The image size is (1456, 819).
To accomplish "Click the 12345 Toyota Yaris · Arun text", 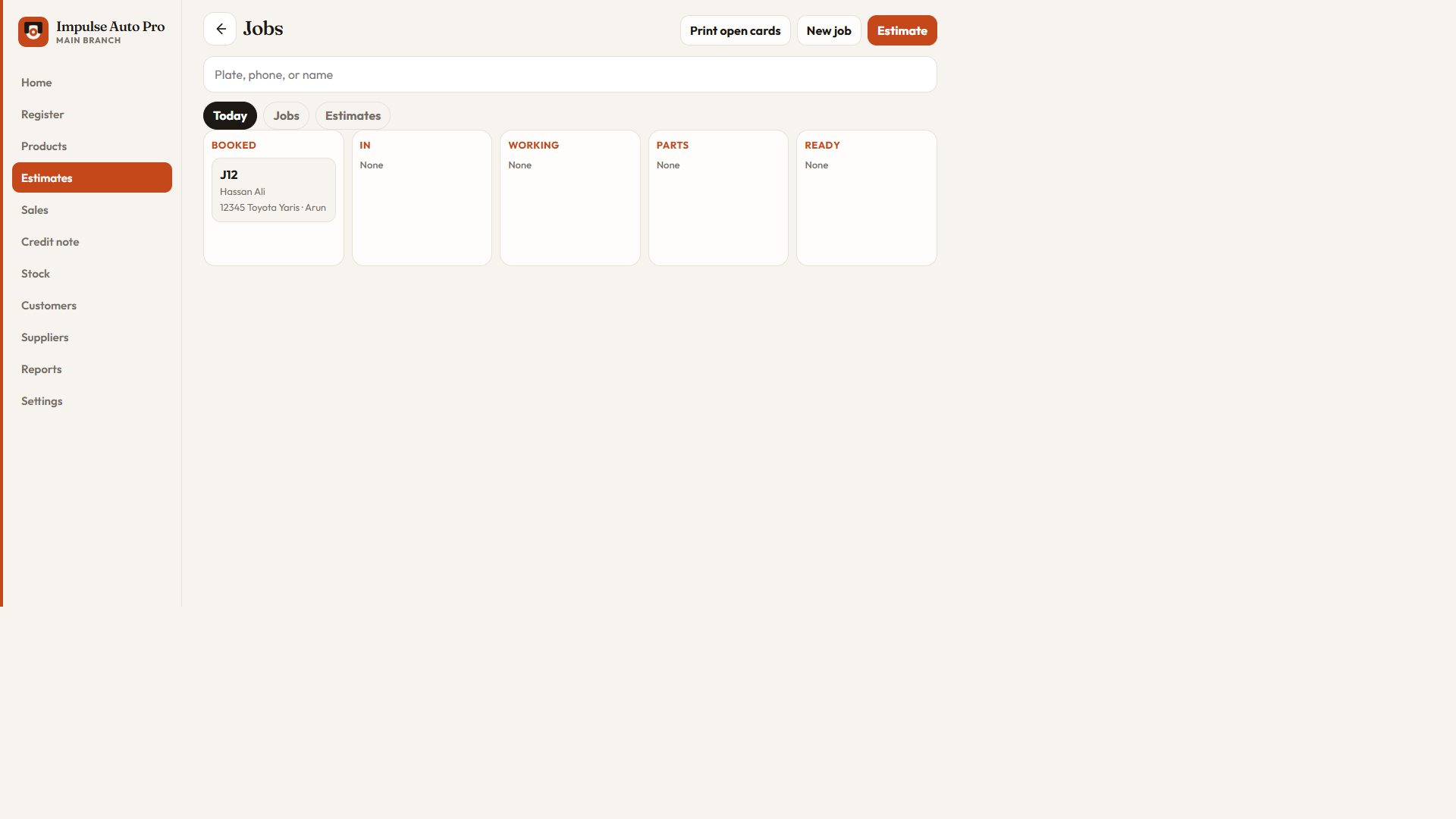I will click(x=273, y=208).
